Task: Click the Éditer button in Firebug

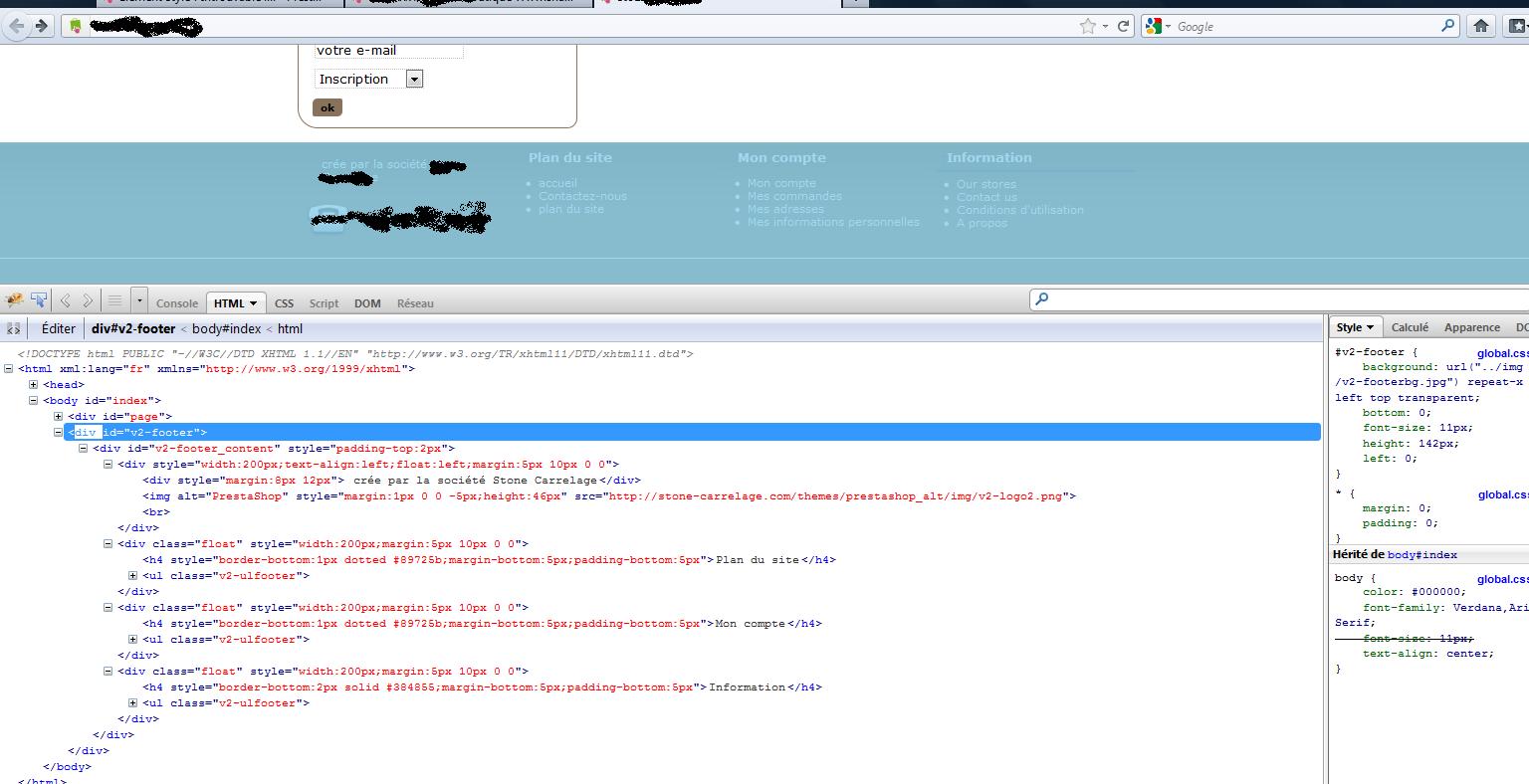Action: pos(59,328)
